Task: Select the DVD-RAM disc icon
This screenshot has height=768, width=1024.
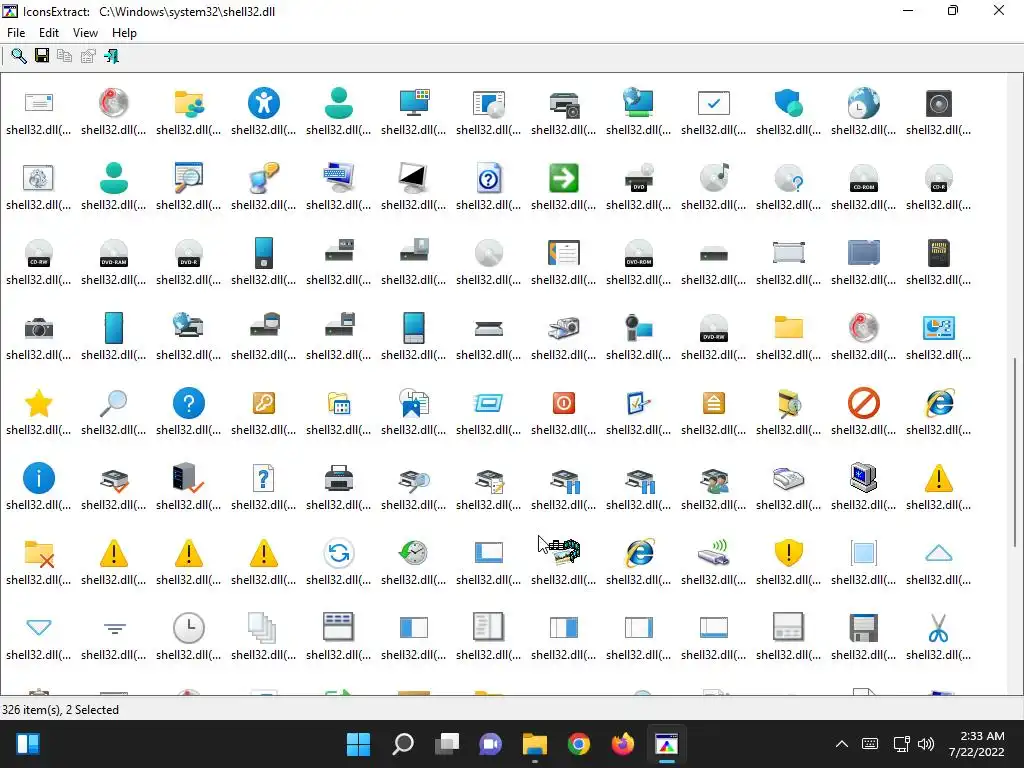Action: click(x=114, y=253)
